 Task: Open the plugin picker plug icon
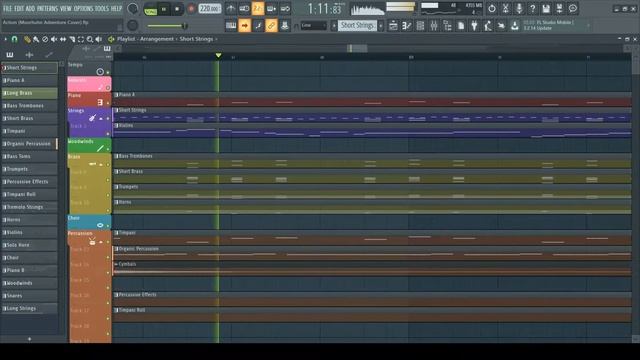click(474, 26)
